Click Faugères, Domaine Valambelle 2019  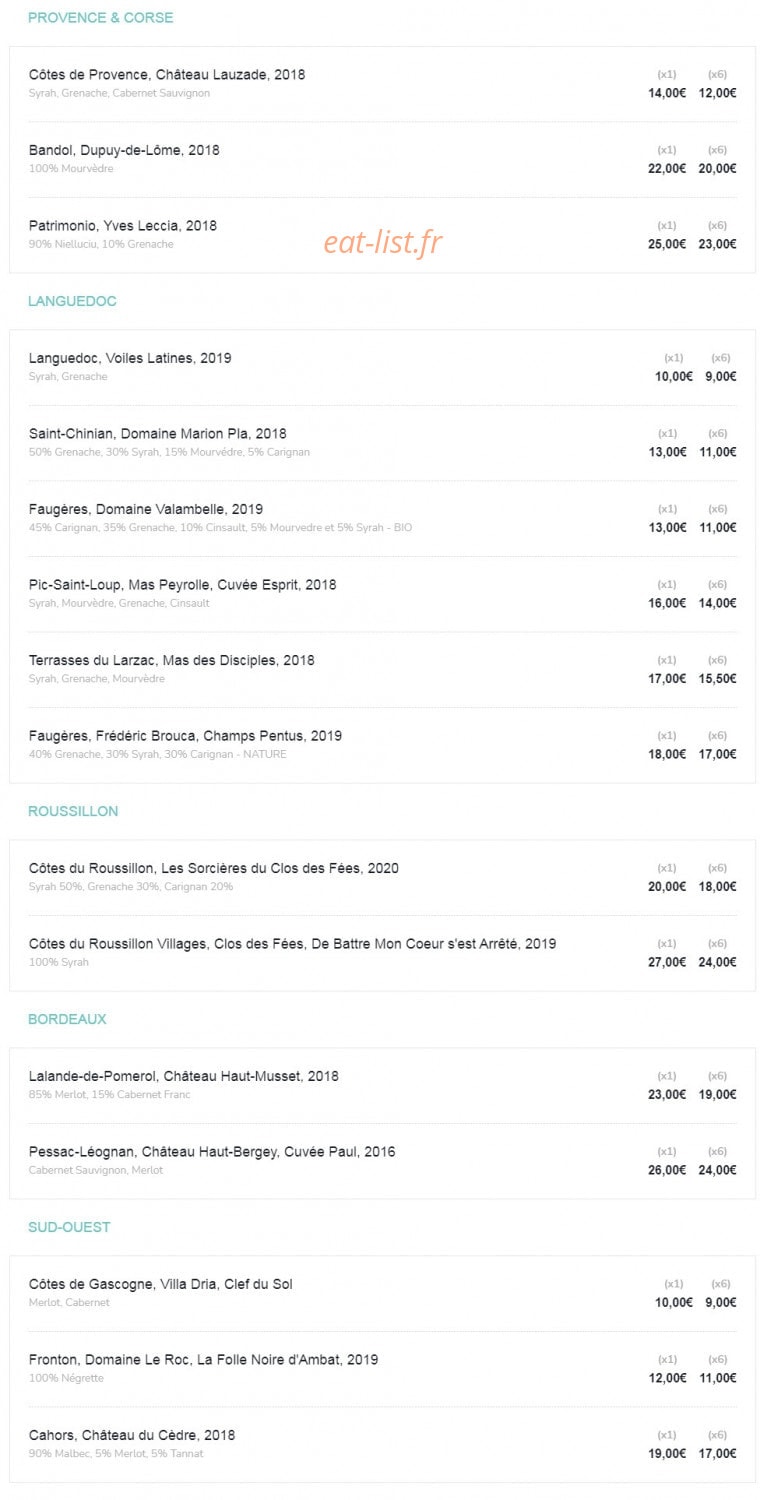pyautogui.click(x=146, y=509)
